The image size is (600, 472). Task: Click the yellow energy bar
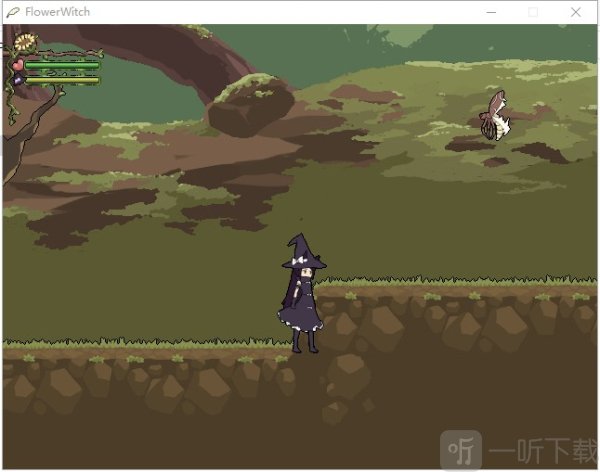click(61, 80)
